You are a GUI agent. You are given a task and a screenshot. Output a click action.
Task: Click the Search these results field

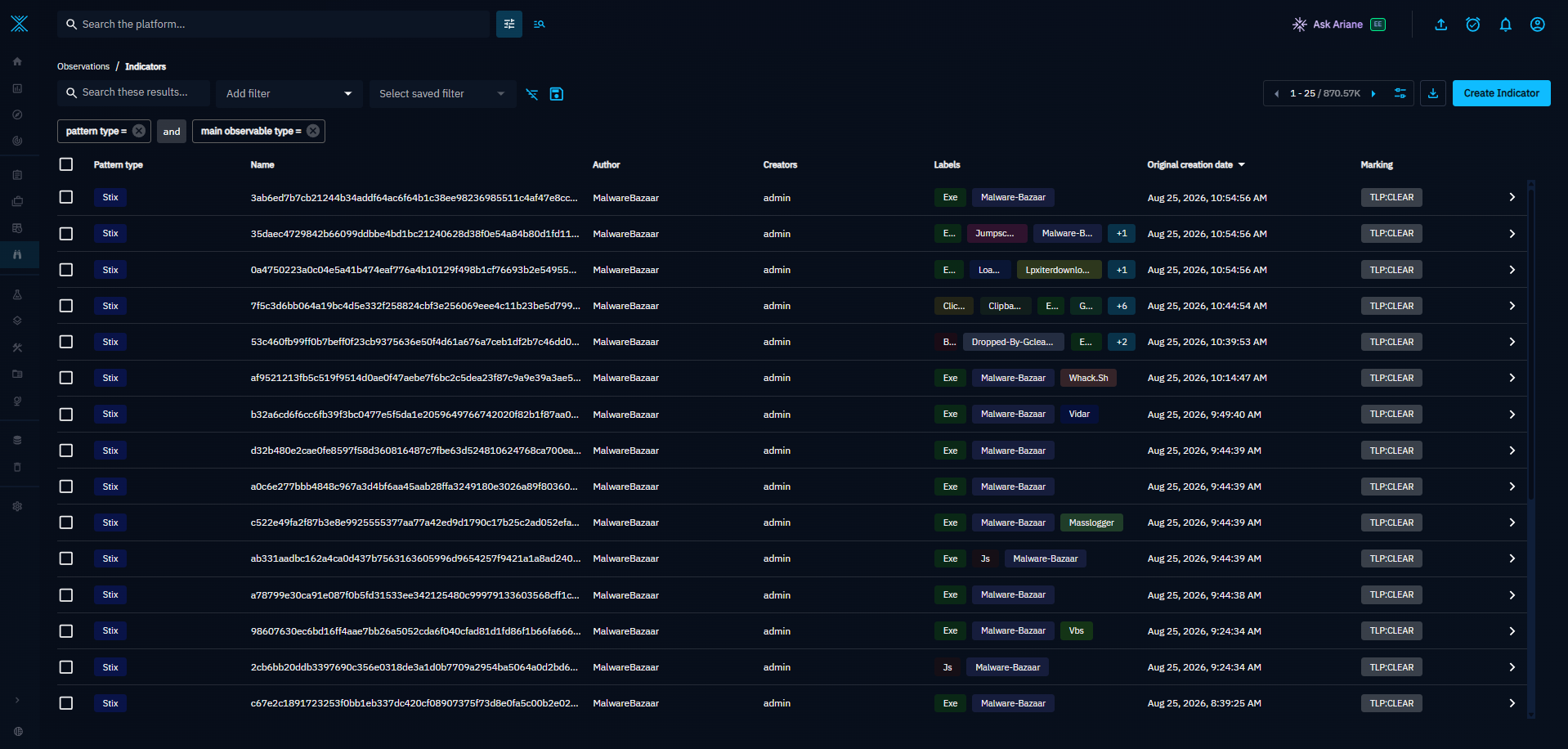[134, 92]
